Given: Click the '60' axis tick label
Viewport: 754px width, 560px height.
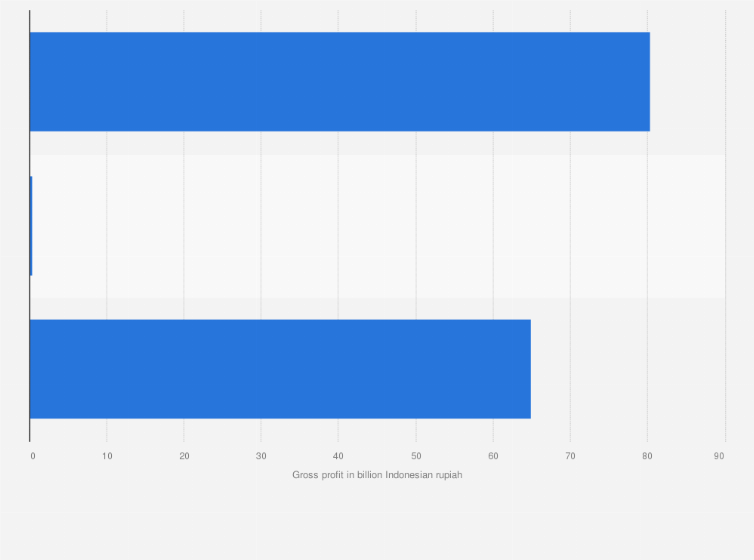Looking at the screenshot, I should click(493, 456).
